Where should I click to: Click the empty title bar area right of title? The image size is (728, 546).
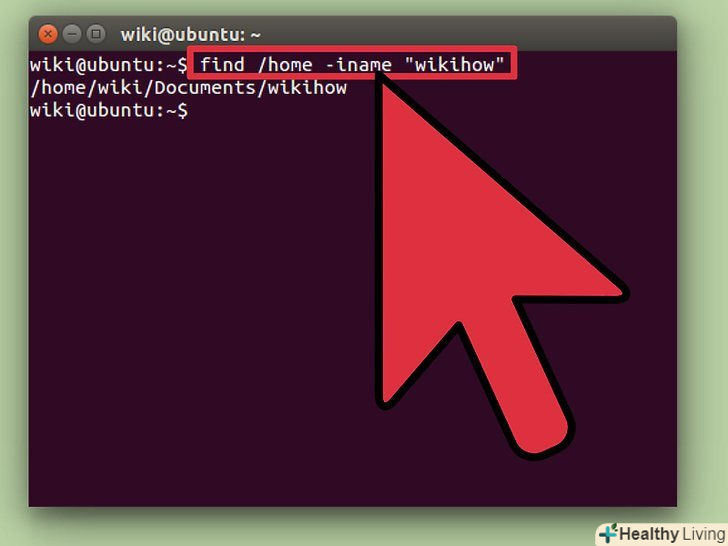click(464, 34)
